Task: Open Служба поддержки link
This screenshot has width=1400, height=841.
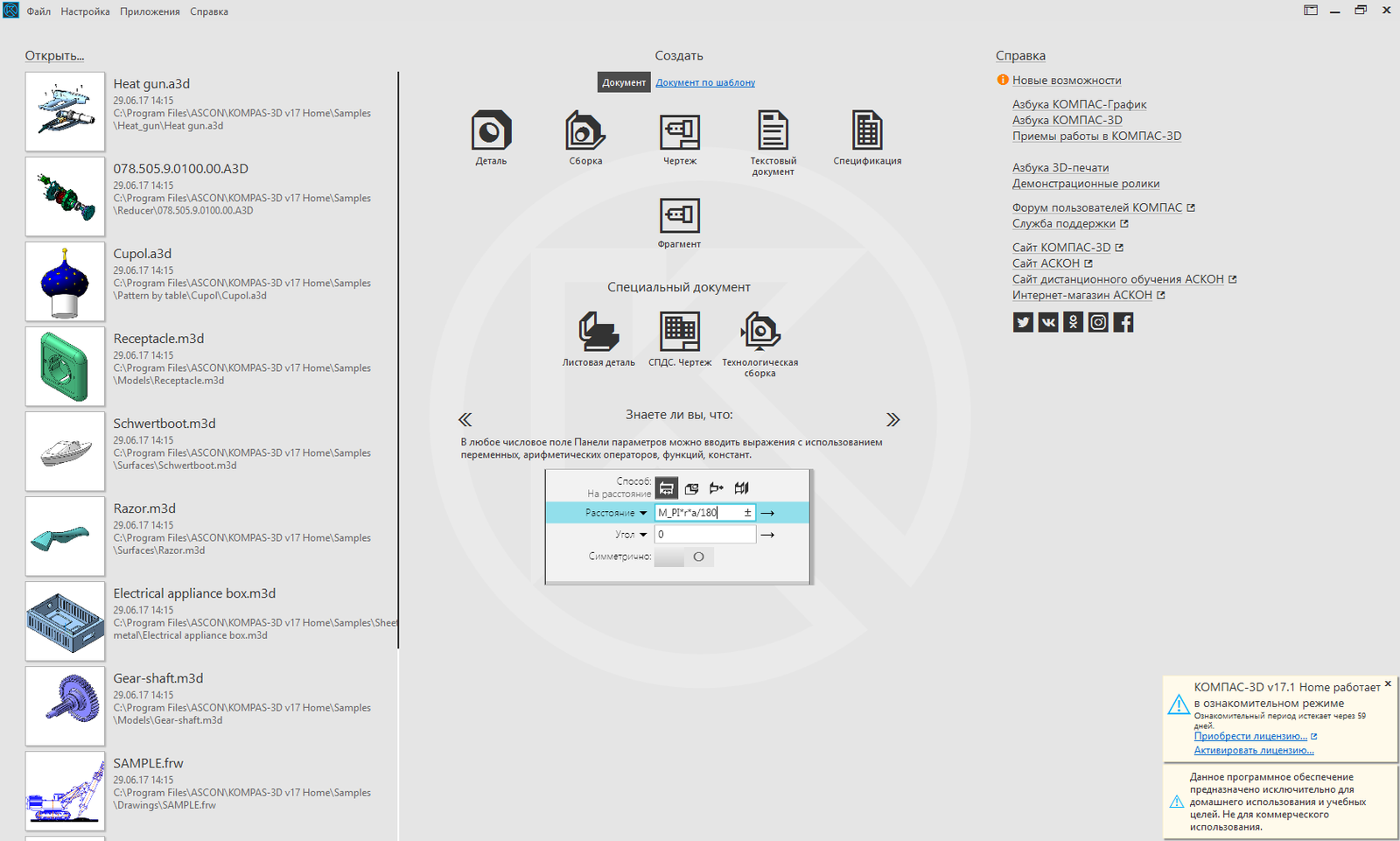Action: tap(1064, 223)
